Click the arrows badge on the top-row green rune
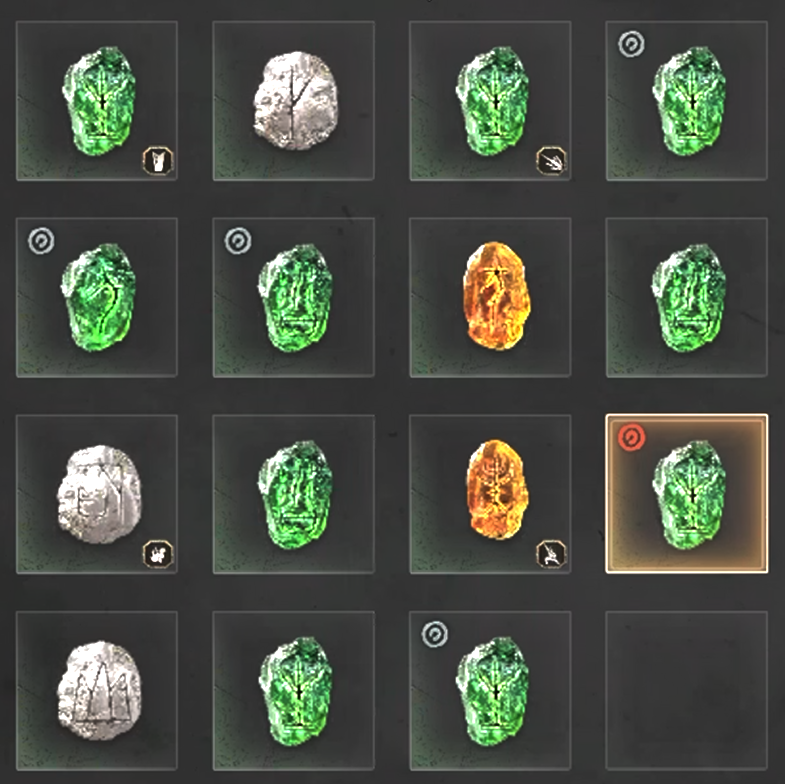 [551, 161]
